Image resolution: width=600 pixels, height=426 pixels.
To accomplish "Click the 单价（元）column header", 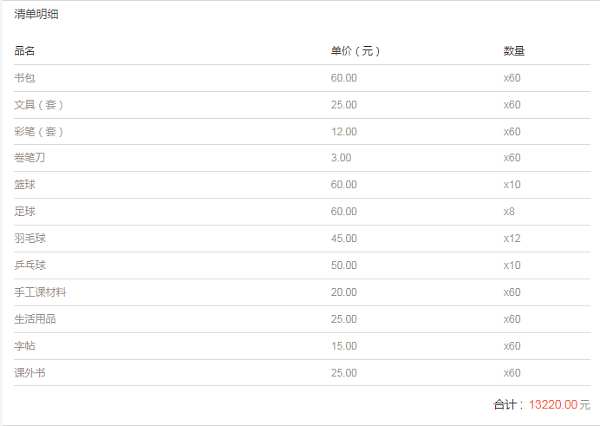I will point(355,51).
